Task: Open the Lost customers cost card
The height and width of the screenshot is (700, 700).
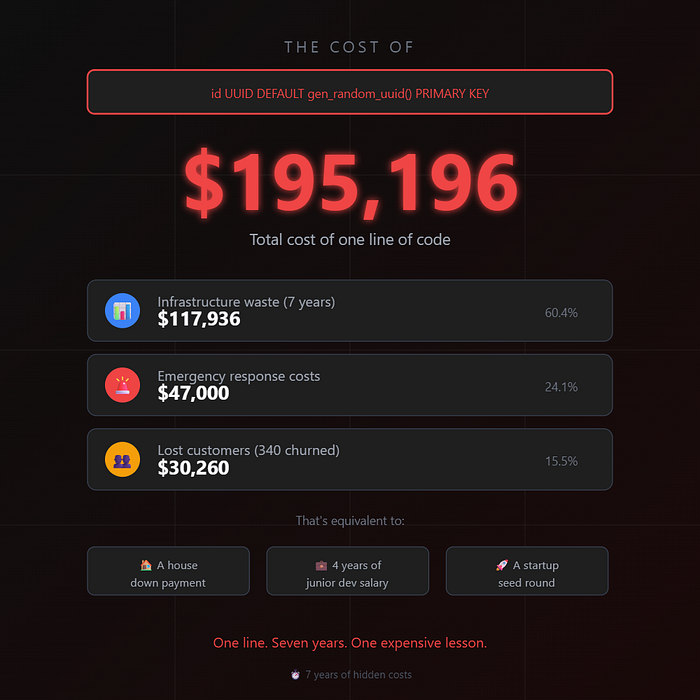Action: [350, 459]
